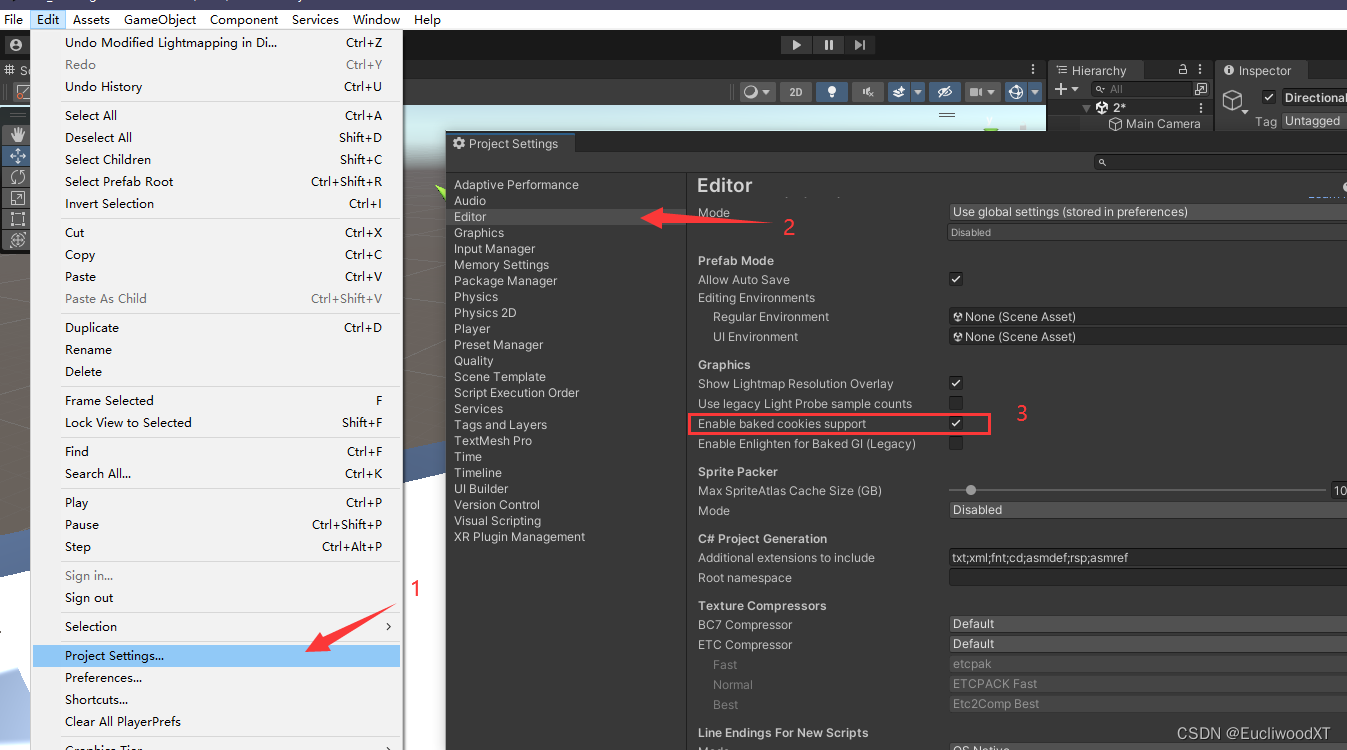Image resolution: width=1347 pixels, height=750 pixels.
Task: Click Inspector GameObject cube icon
Action: [x=1234, y=100]
